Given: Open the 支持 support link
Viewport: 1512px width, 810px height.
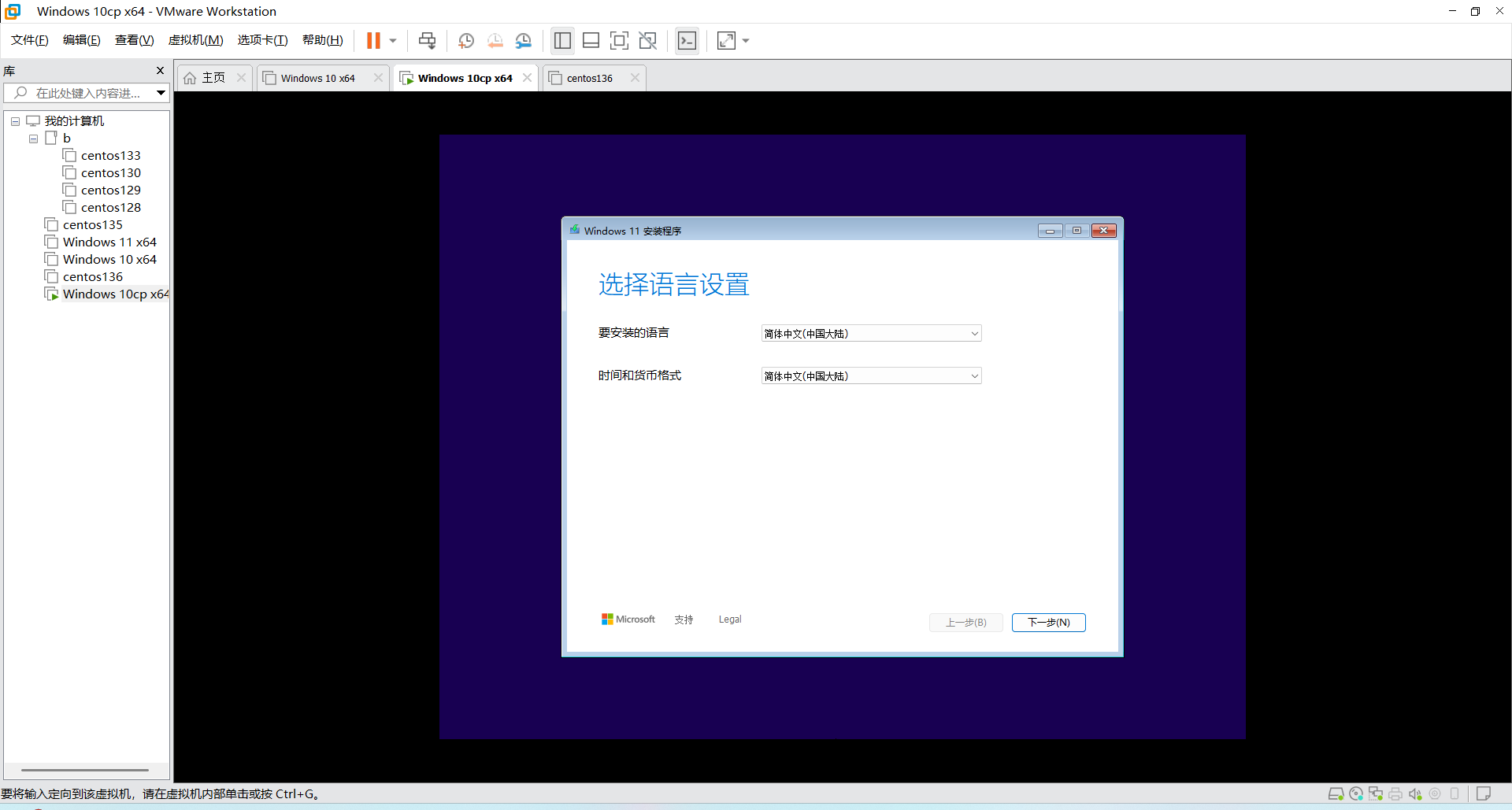Looking at the screenshot, I should click(x=684, y=620).
